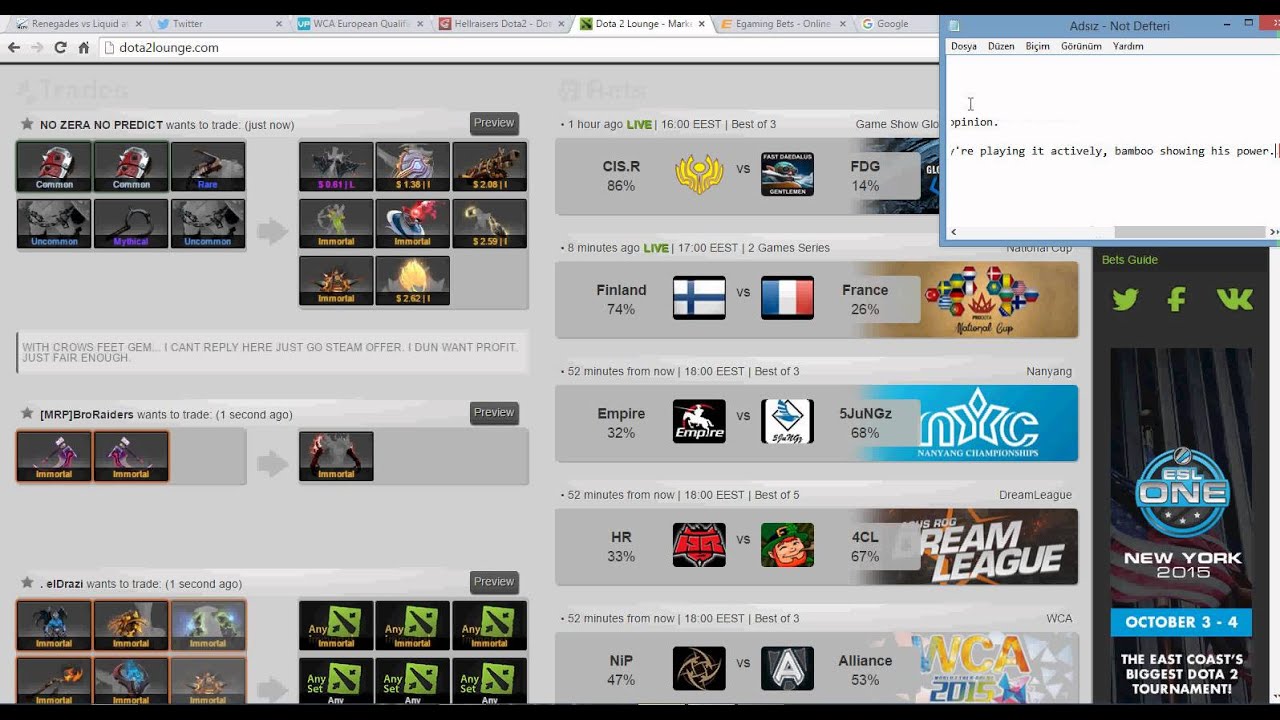
Task: Click the browser forward arrow
Action: click(37, 47)
